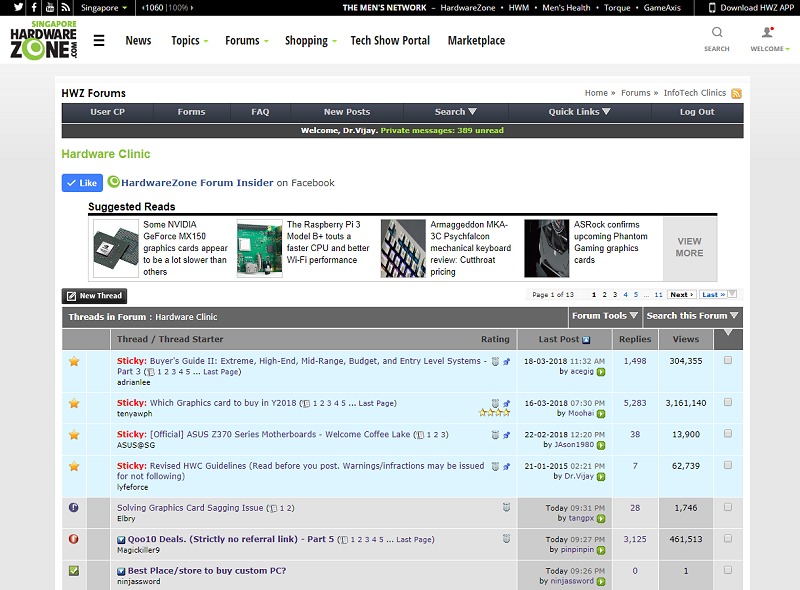Image resolution: width=800 pixels, height=590 pixels.
Task: Open the Twitter icon in top bar
Action: [x=18, y=7]
